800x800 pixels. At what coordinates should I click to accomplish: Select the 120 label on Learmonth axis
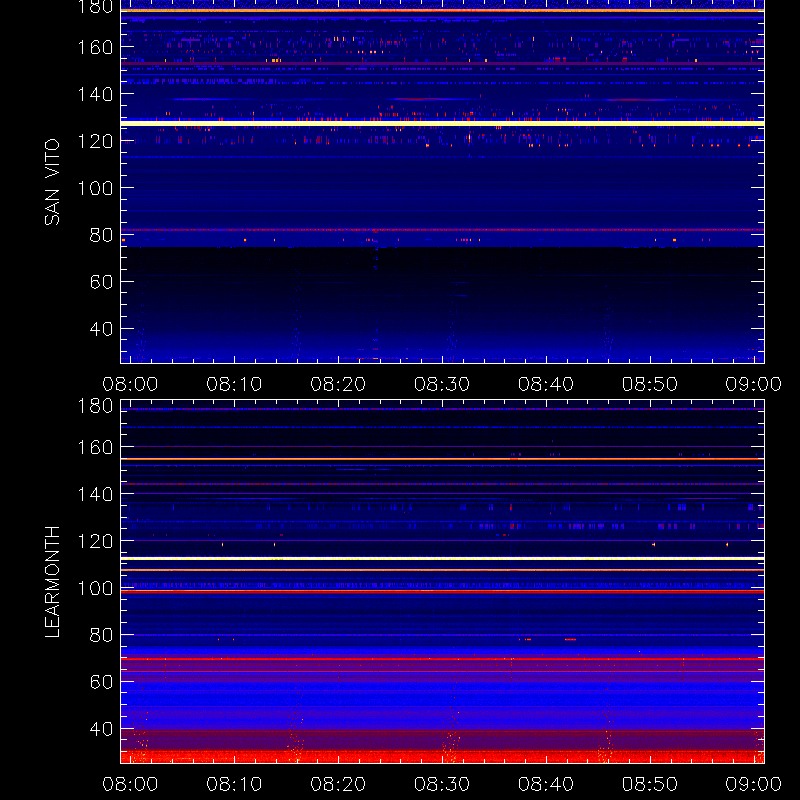coord(95,541)
